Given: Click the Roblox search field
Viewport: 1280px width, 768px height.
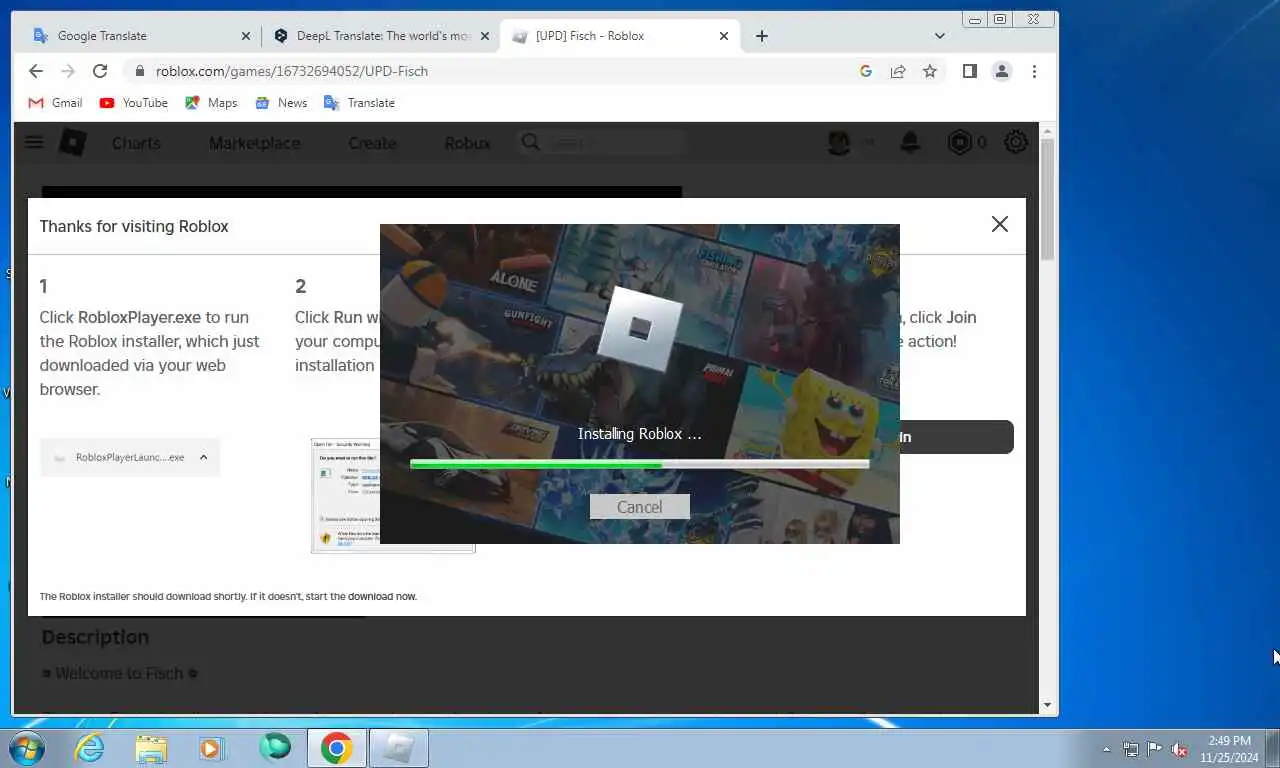Looking at the screenshot, I should pyautogui.click(x=602, y=143).
